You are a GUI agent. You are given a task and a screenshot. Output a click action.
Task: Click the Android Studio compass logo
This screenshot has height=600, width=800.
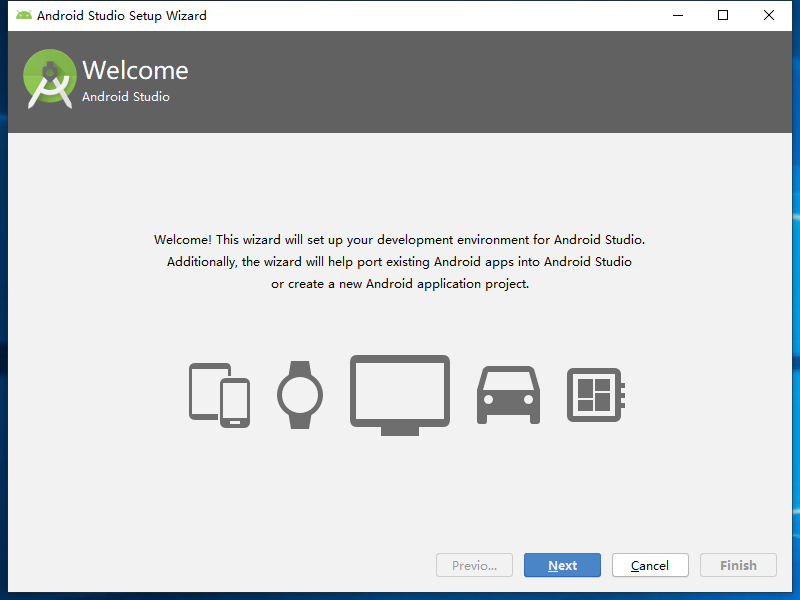coord(49,79)
